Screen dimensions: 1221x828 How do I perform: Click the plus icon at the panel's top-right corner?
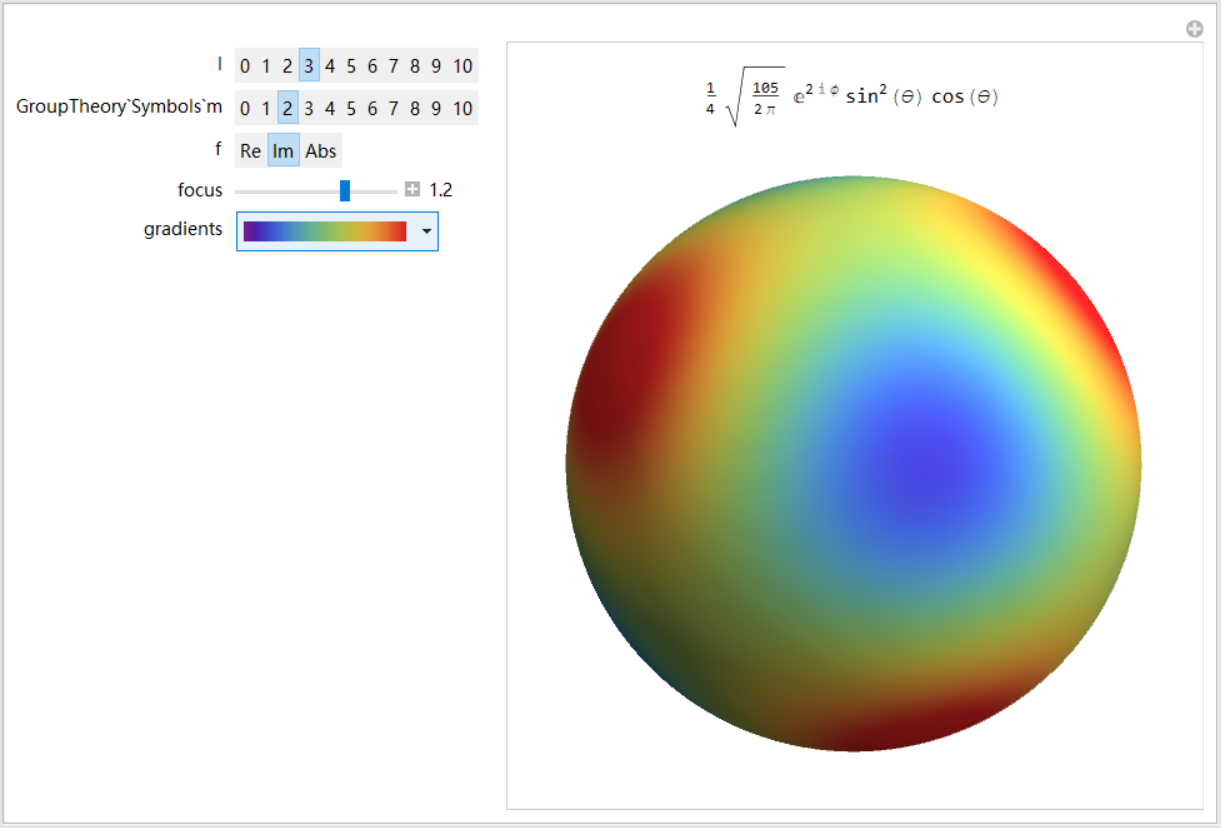pos(1194,29)
